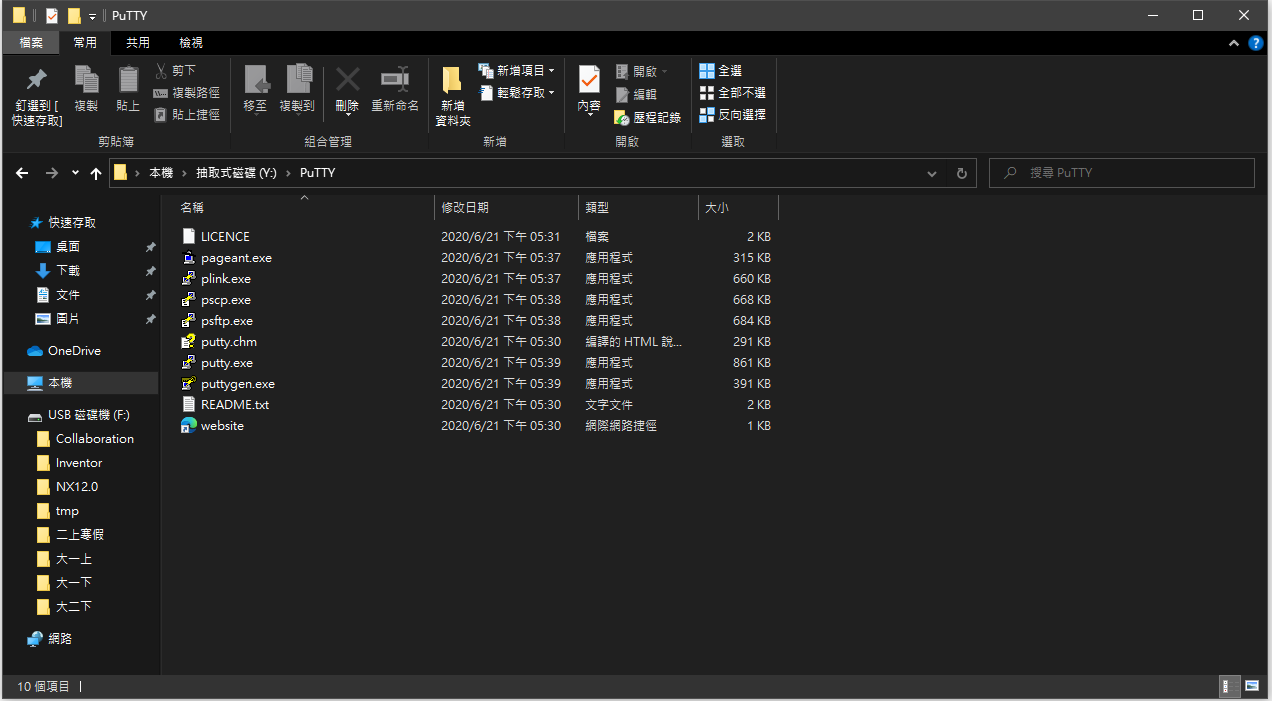The height and width of the screenshot is (701, 1272).
Task: Open the recent locations dropdown arrow
Action: coord(75,173)
